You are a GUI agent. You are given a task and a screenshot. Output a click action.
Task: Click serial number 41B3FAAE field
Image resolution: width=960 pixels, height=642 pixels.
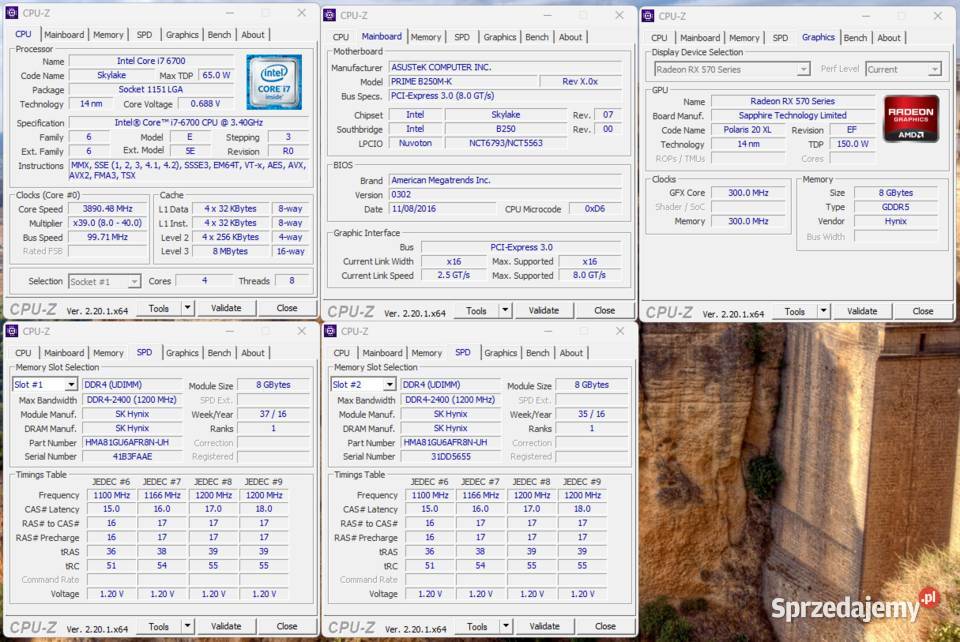coord(132,457)
